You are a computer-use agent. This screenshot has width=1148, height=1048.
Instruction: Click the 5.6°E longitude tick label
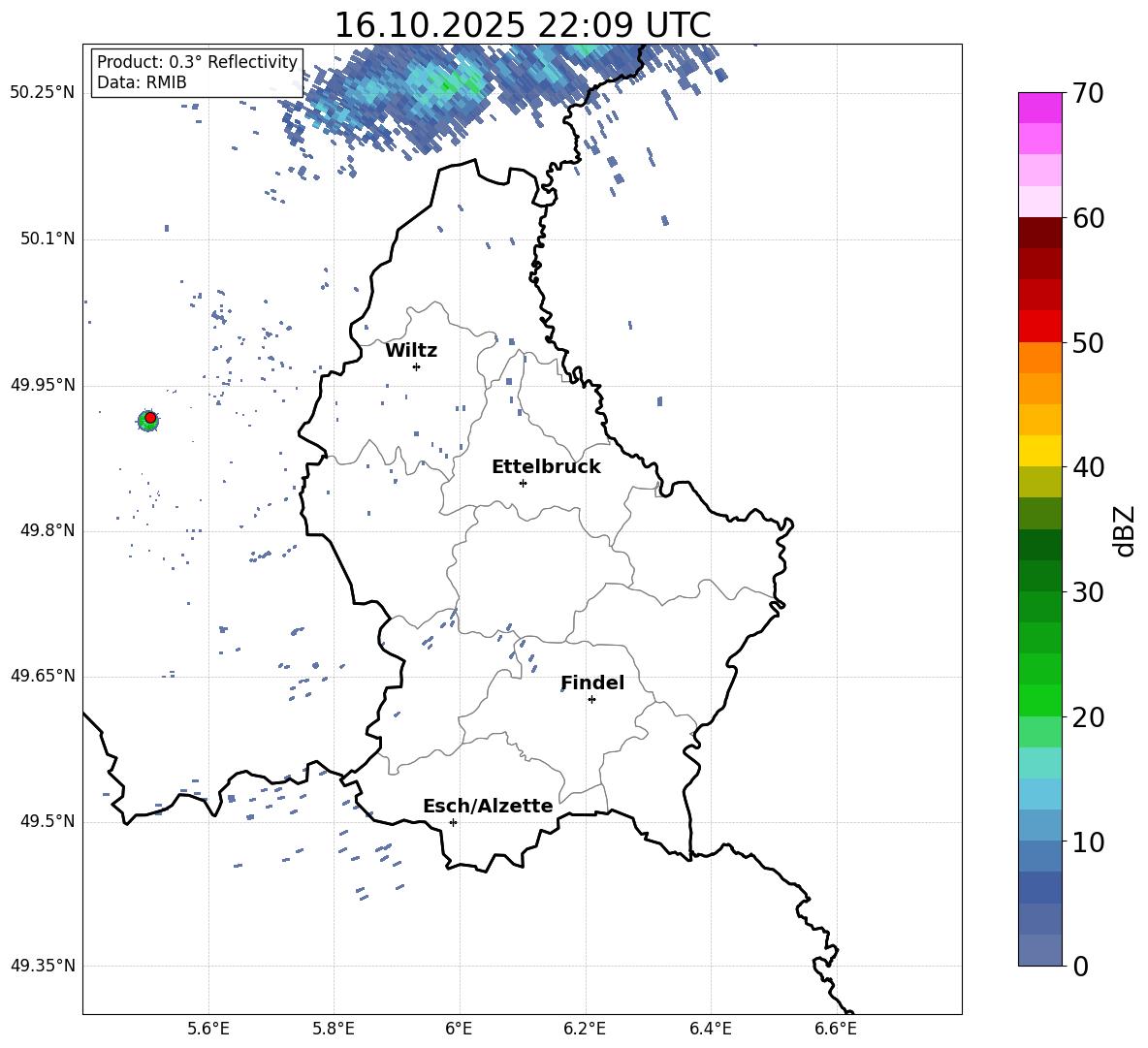(208, 1029)
